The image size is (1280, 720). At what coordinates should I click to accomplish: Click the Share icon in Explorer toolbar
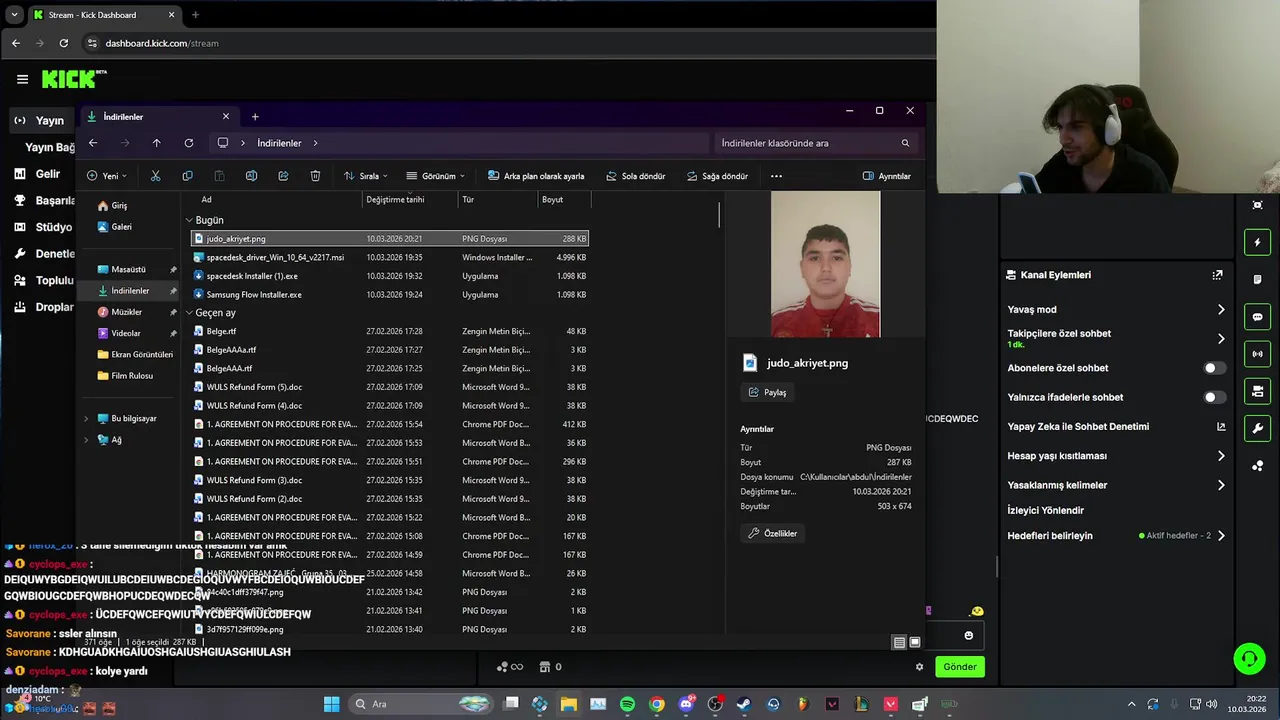pos(283,176)
